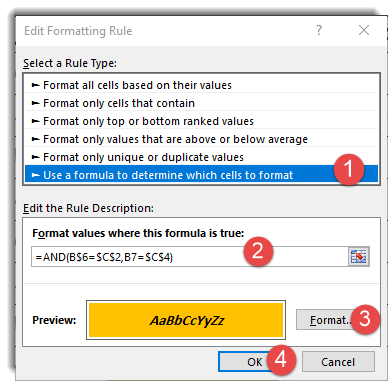Pick 'Format only values that are above or below average'
Viewport: 388px width, 381px height.
point(202,139)
